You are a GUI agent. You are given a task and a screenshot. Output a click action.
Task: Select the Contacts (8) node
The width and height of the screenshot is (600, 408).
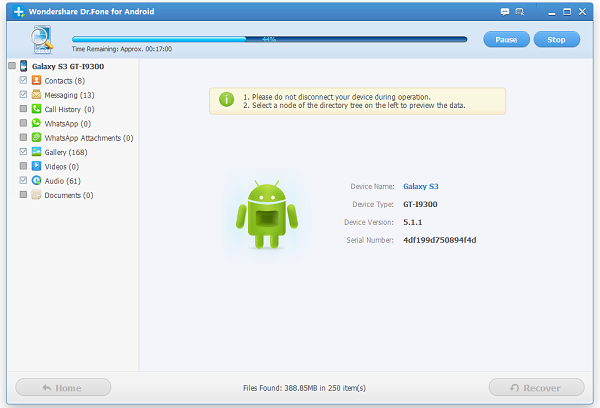point(65,81)
